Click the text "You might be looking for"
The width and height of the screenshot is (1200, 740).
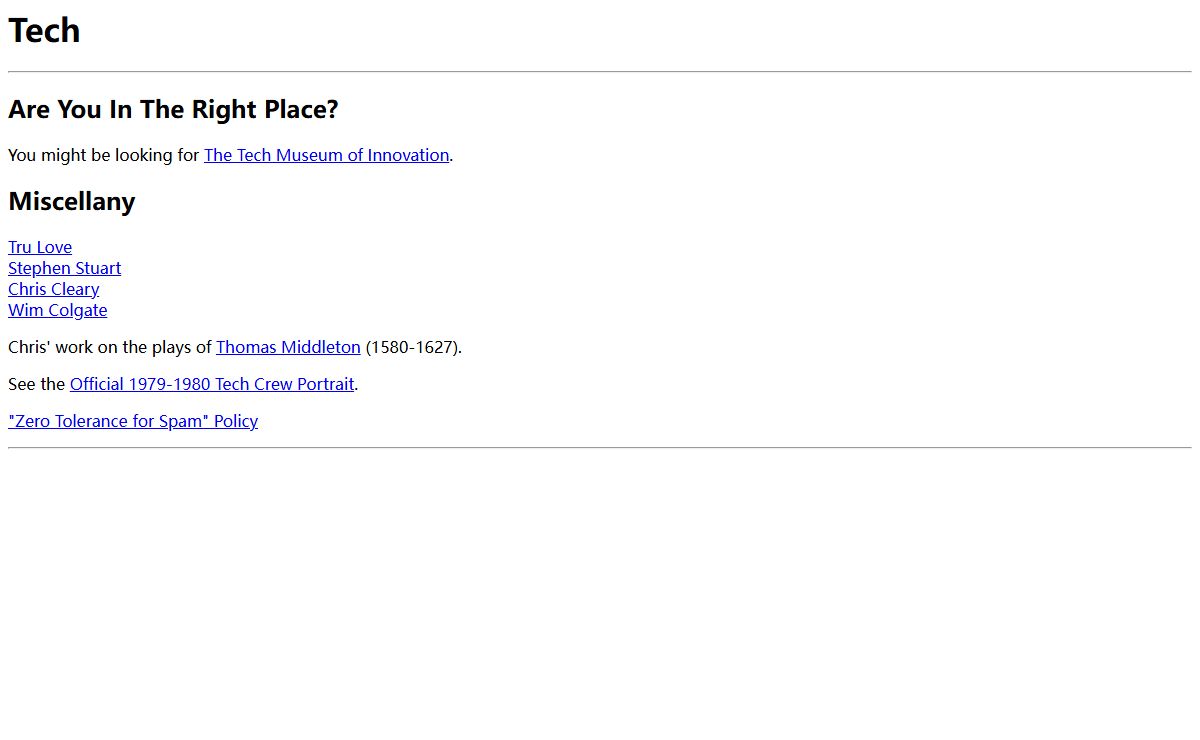104,155
